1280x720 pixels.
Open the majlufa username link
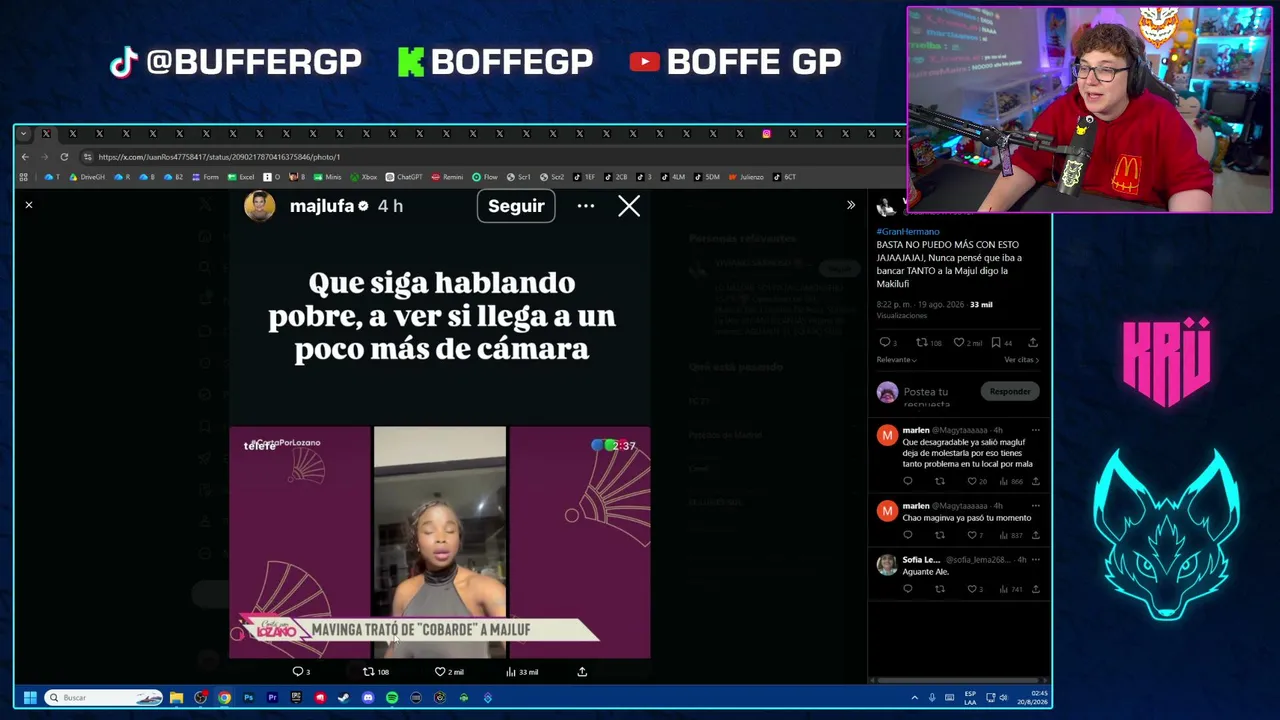click(x=322, y=206)
